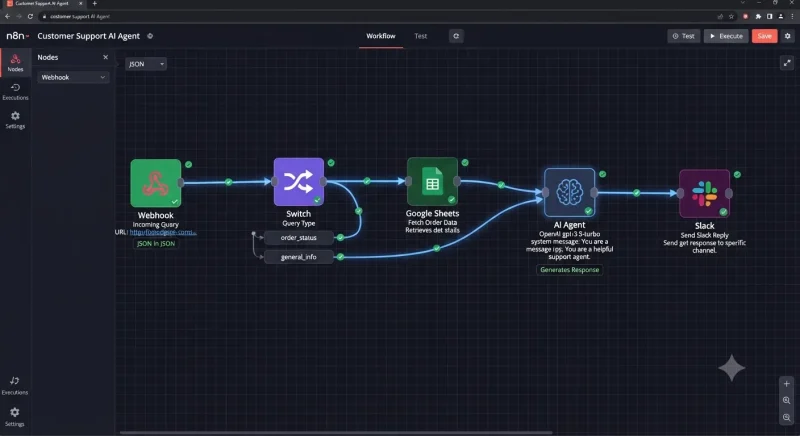Select the Switch node icon

298,182
